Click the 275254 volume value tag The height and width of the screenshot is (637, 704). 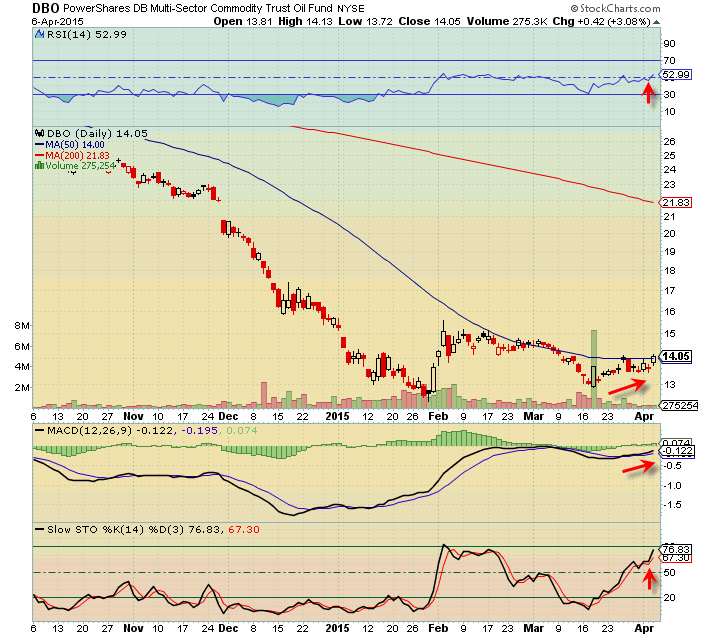pos(679,405)
